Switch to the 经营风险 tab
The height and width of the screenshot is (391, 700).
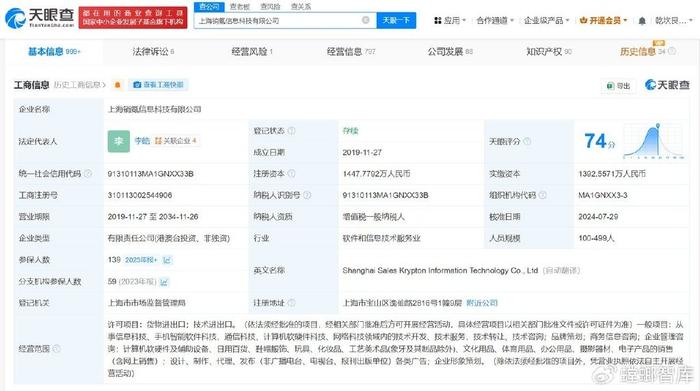click(x=252, y=52)
